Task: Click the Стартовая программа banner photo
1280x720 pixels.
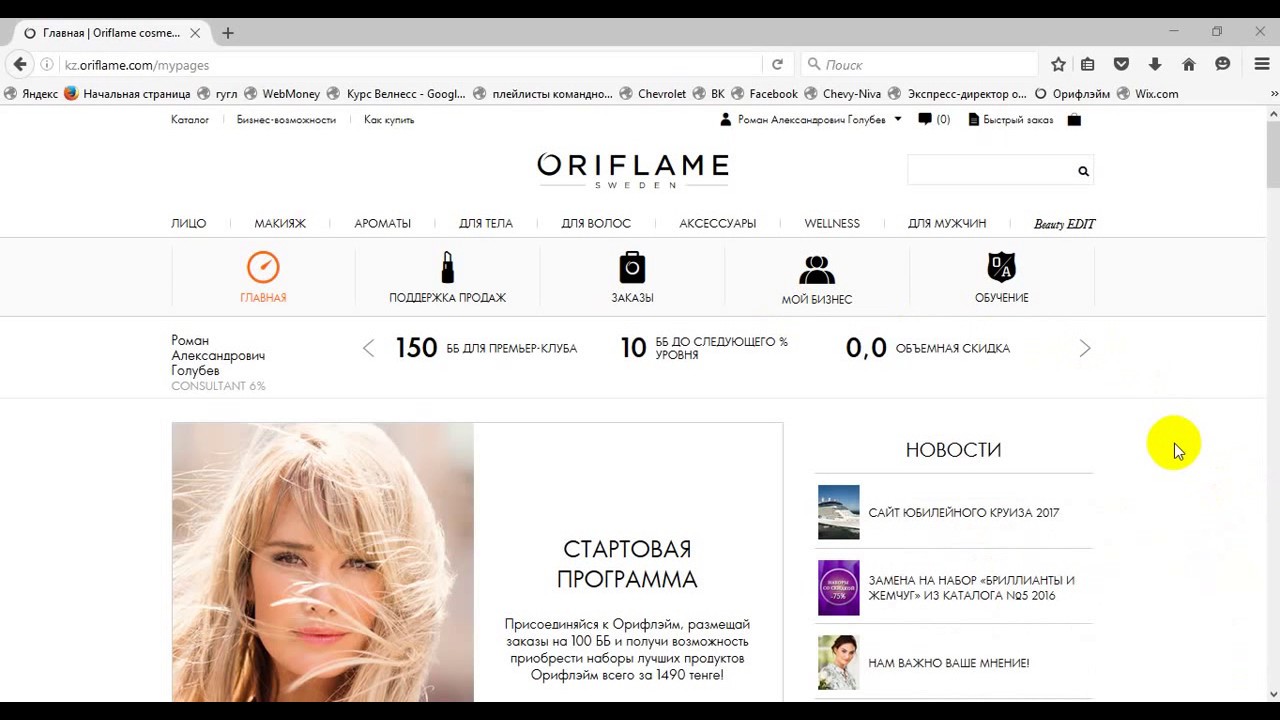Action: pos(323,562)
